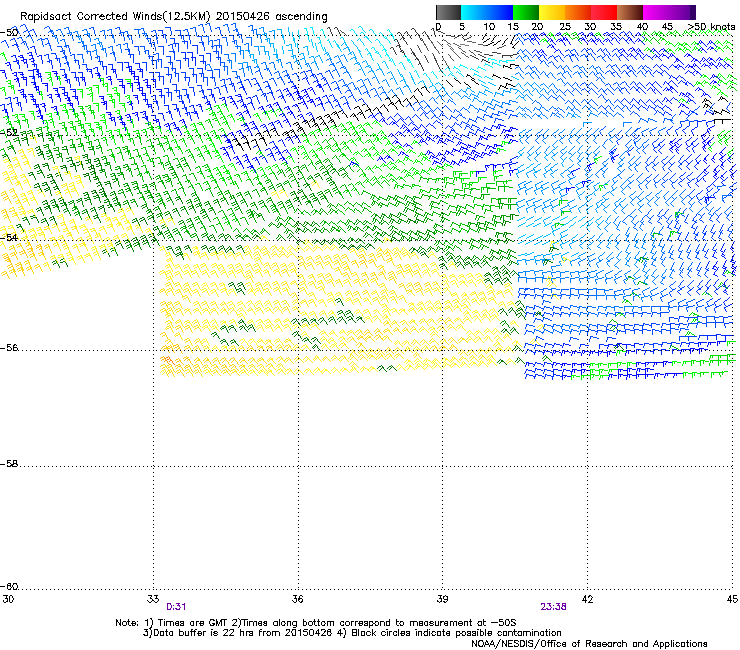Click the '42' longitude axis label
The height and width of the screenshot is (650, 740).
587,599
